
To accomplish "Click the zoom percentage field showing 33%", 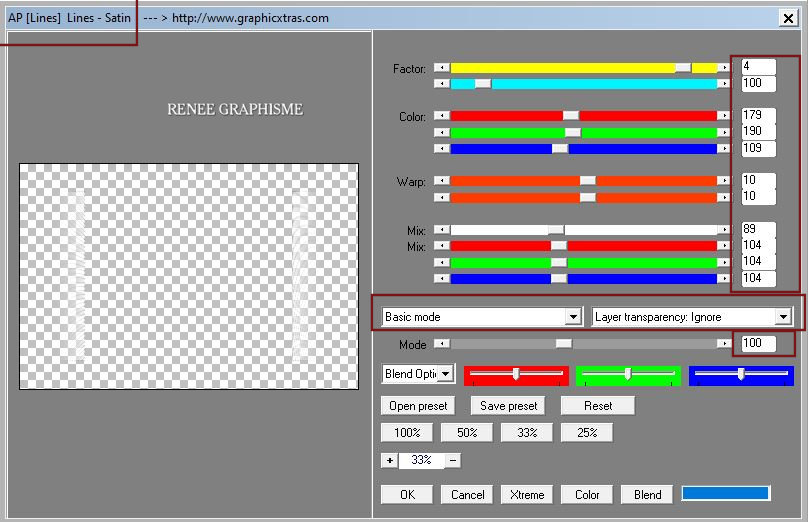I will (x=422, y=460).
